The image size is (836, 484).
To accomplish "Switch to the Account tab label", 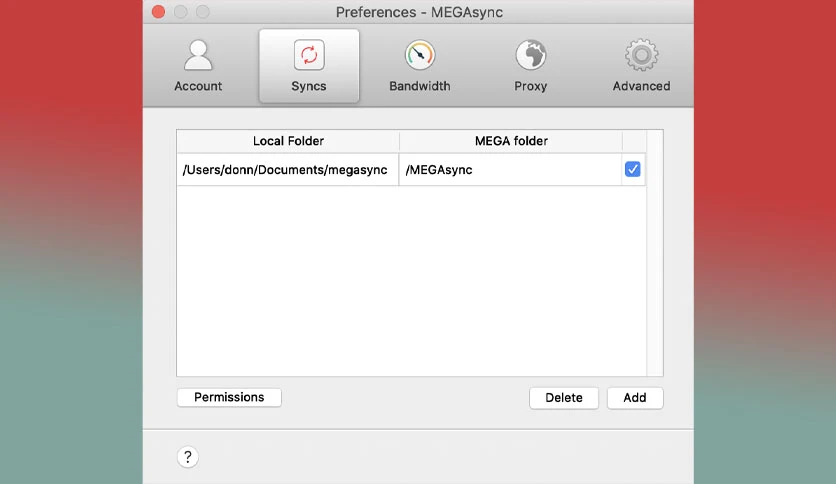I will click(198, 86).
